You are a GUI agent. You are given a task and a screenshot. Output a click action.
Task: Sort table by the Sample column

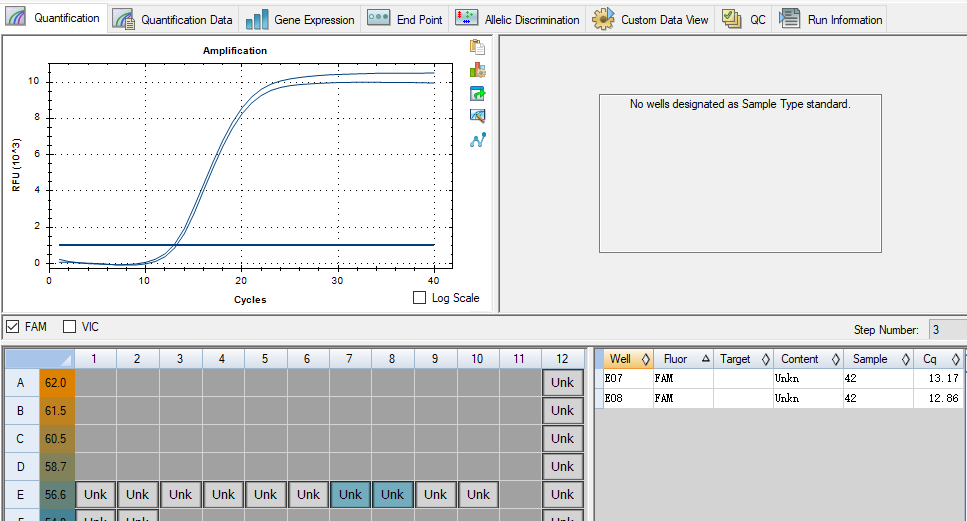tap(879, 359)
